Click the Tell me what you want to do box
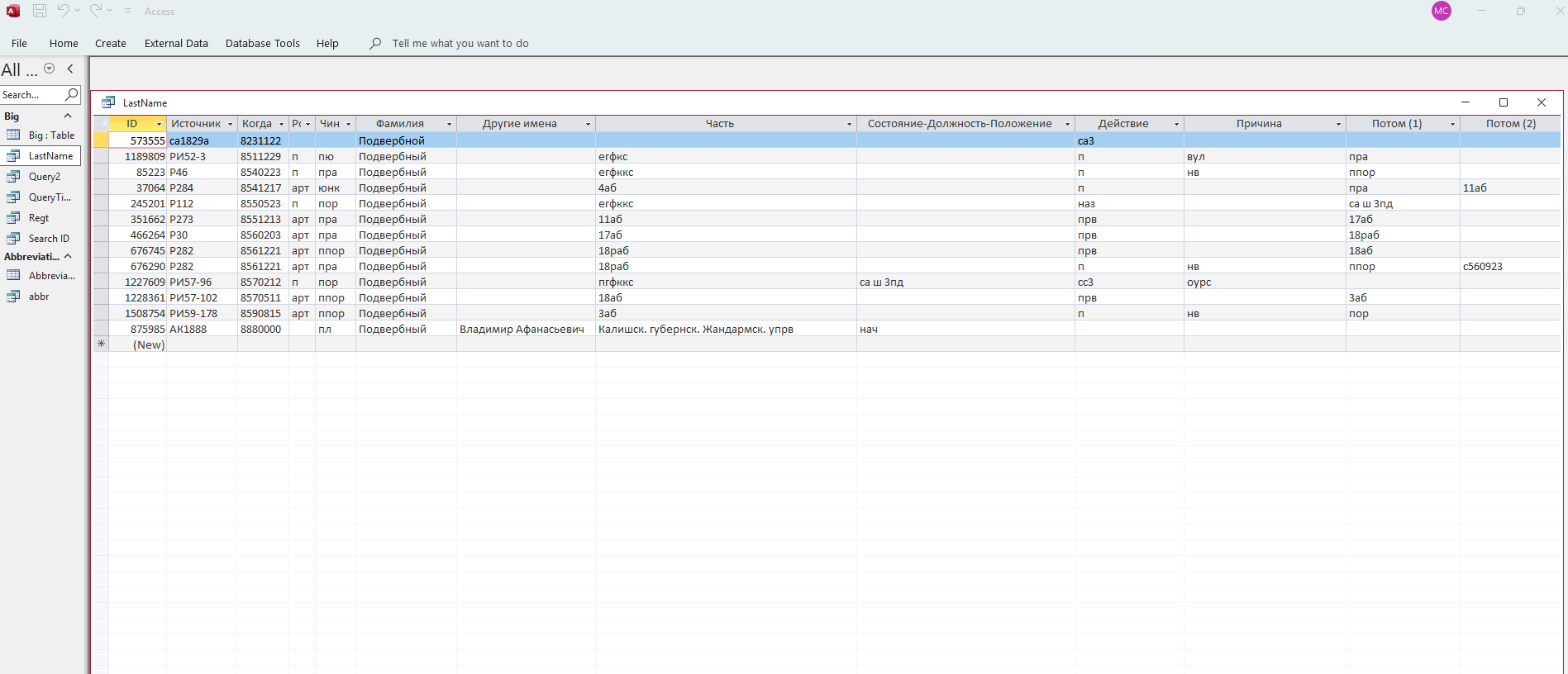 [x=460, y=43]
